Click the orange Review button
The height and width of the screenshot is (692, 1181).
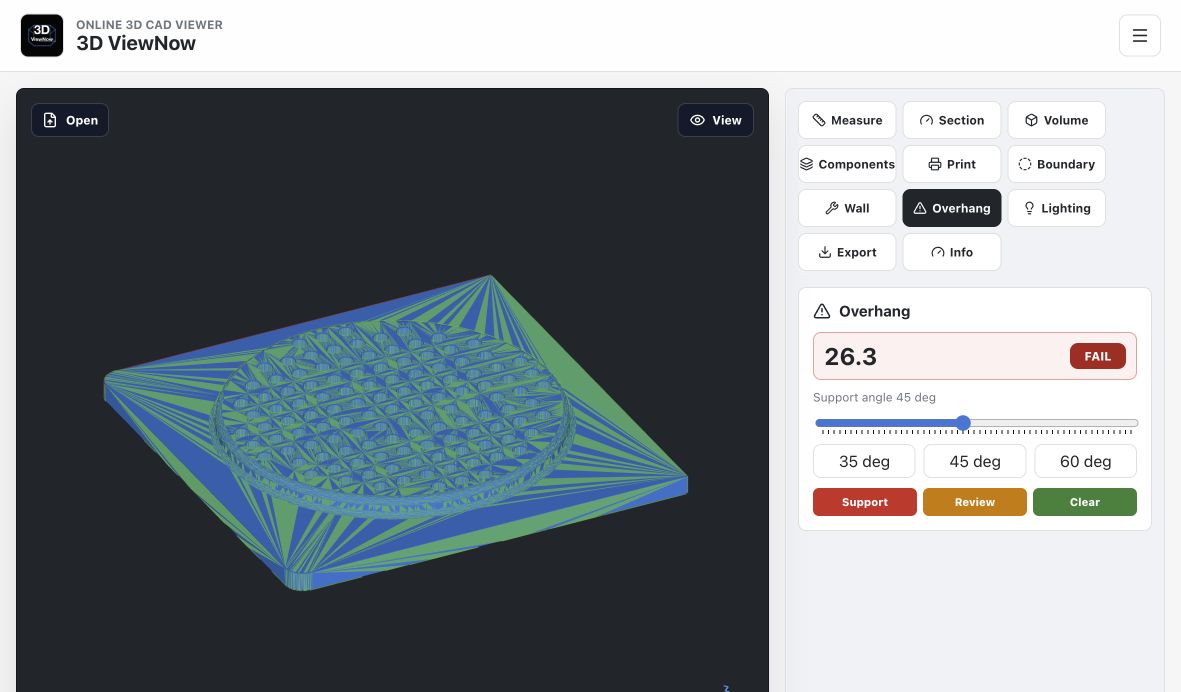tap(975, 502)
